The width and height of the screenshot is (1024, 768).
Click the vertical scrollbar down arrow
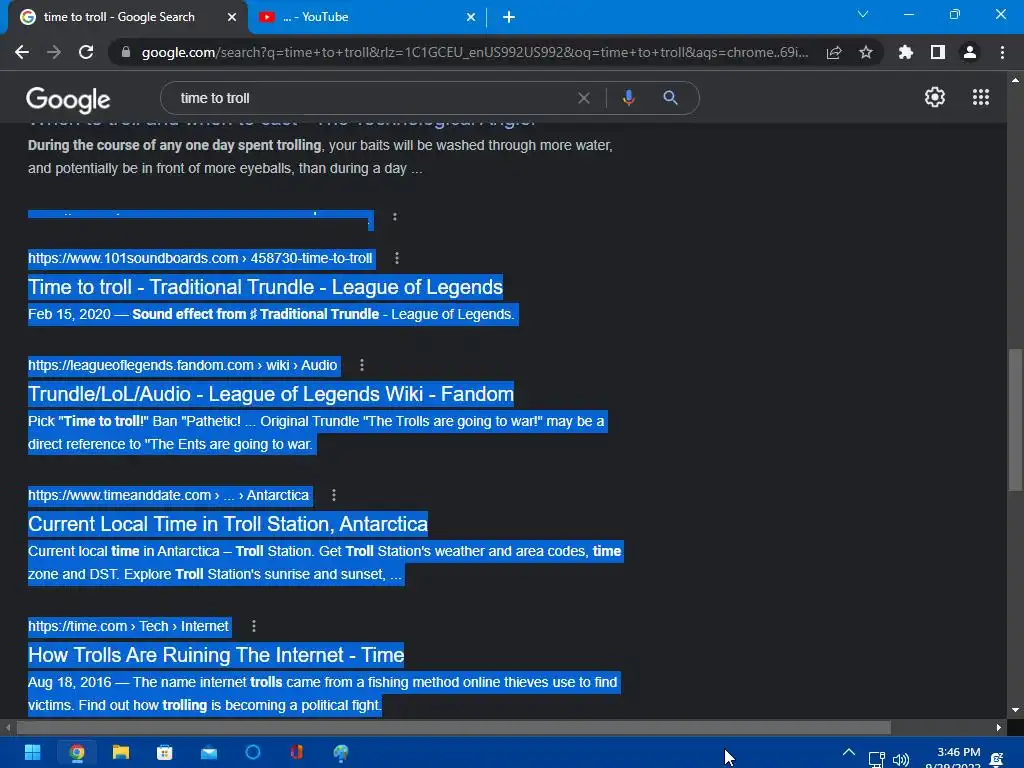(1015, 710)
